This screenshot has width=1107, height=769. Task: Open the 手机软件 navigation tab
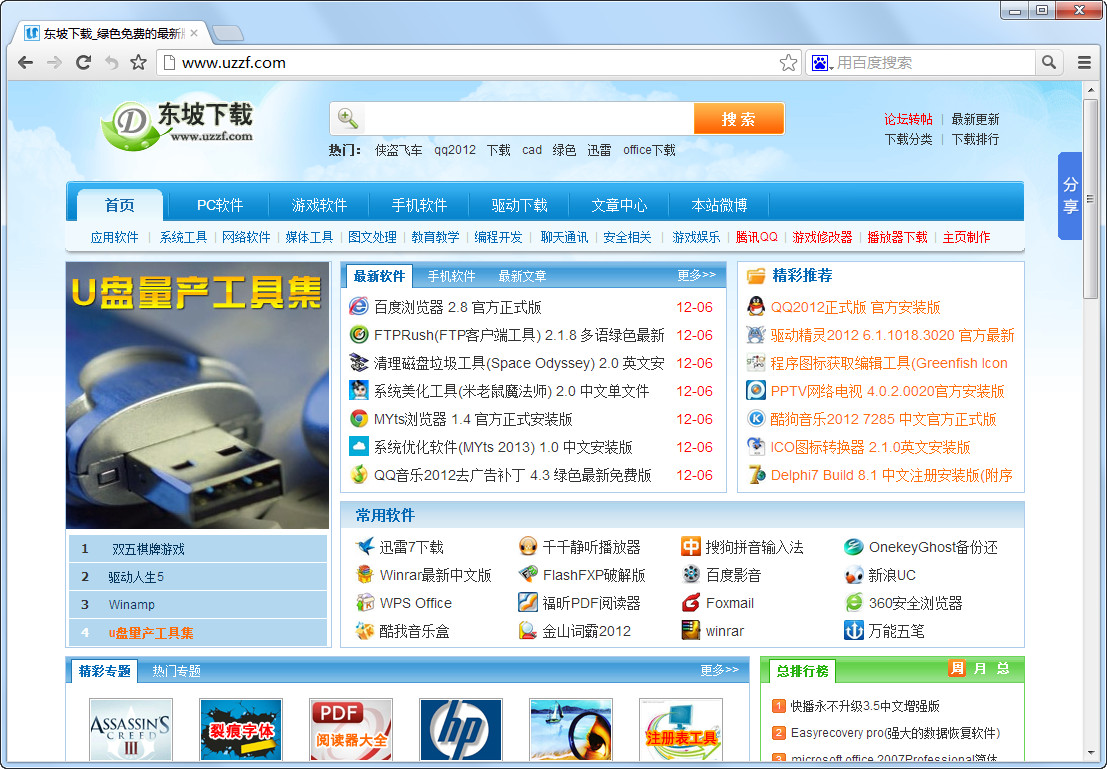[419, 205]
